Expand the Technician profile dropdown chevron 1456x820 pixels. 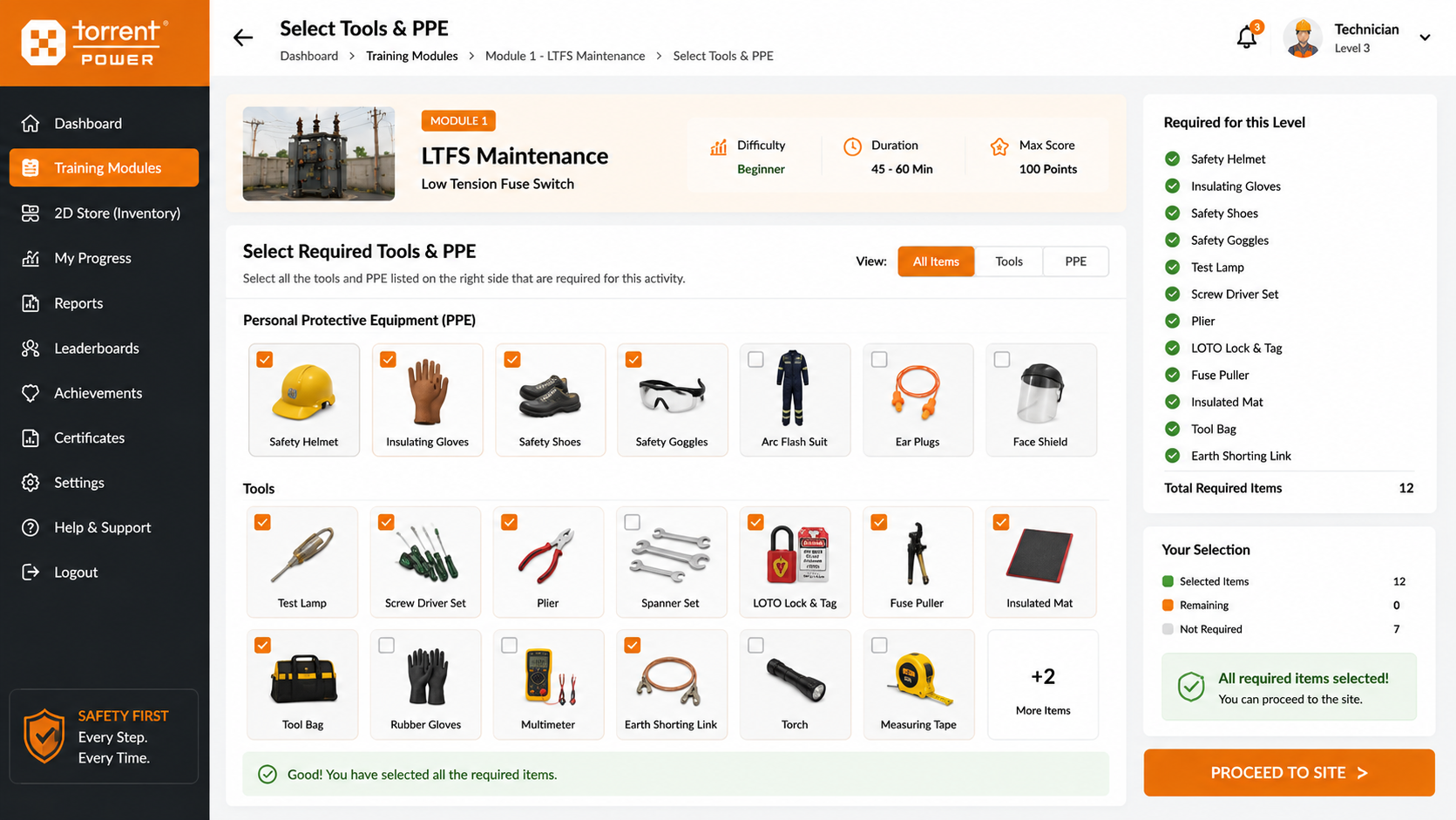click(x=1425, y=37)
